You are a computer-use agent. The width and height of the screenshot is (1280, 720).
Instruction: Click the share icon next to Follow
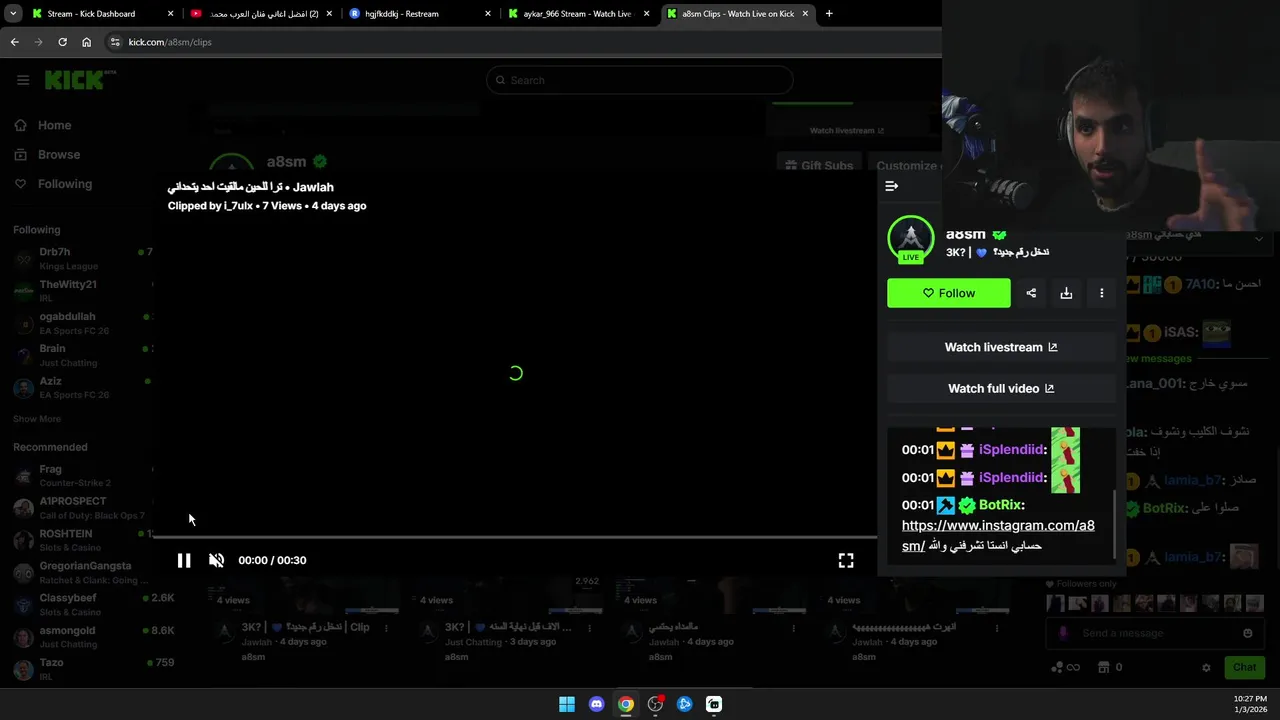(1031, 293)
